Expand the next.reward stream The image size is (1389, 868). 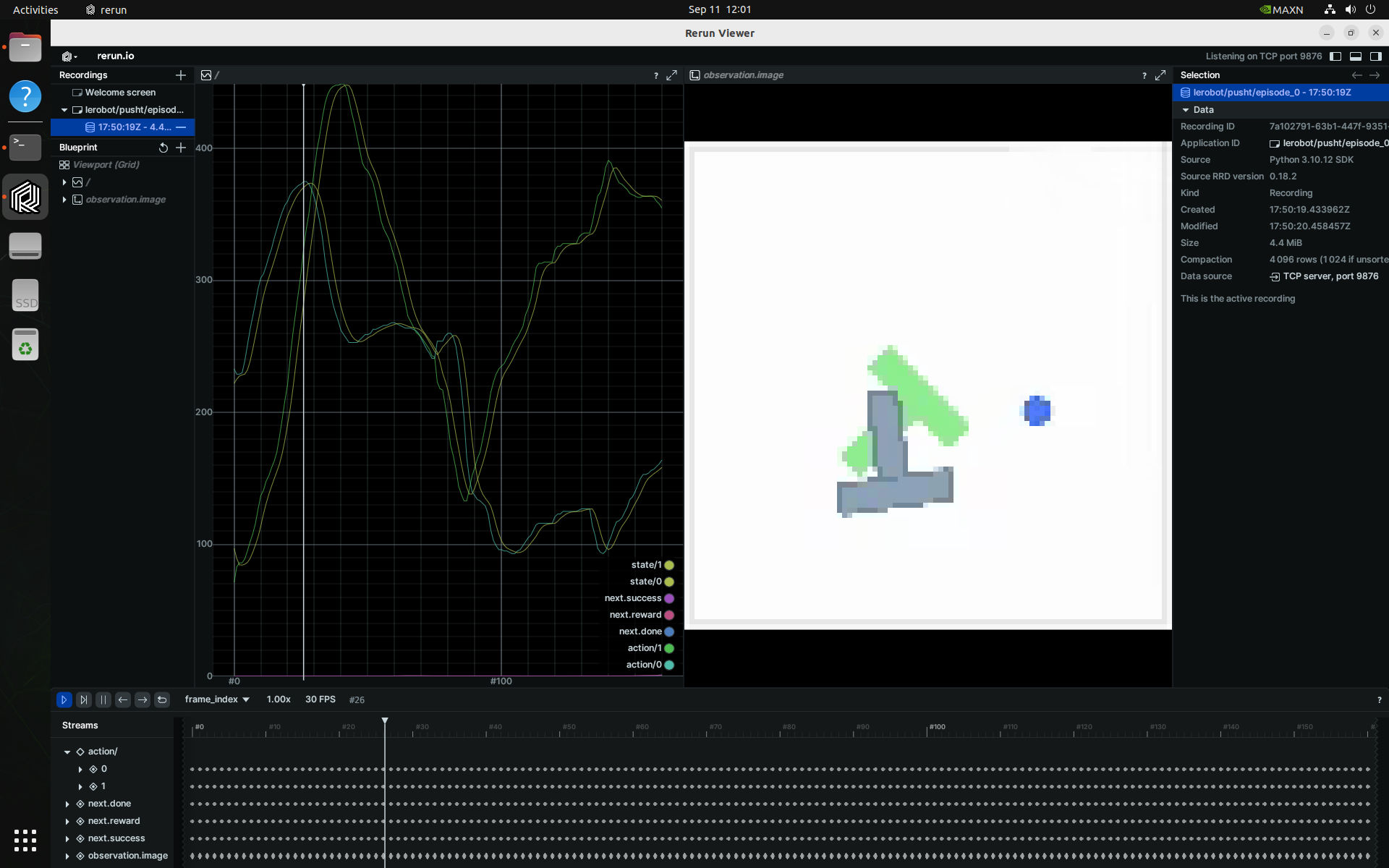(67, 822)
